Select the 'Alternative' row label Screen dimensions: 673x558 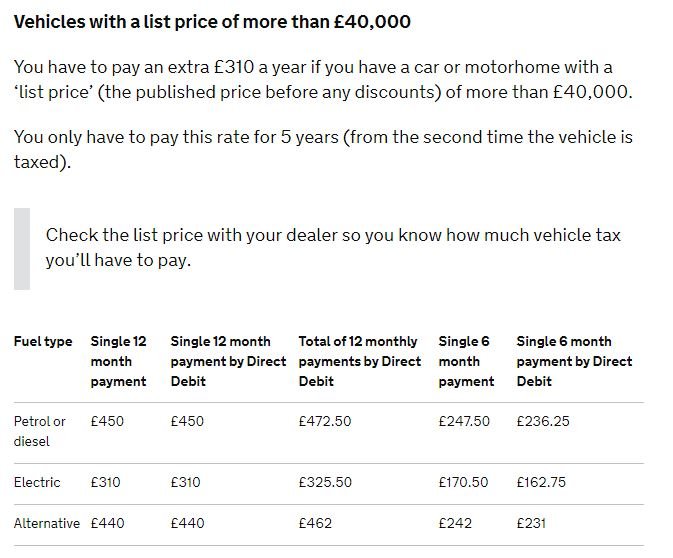click(47, 524)
